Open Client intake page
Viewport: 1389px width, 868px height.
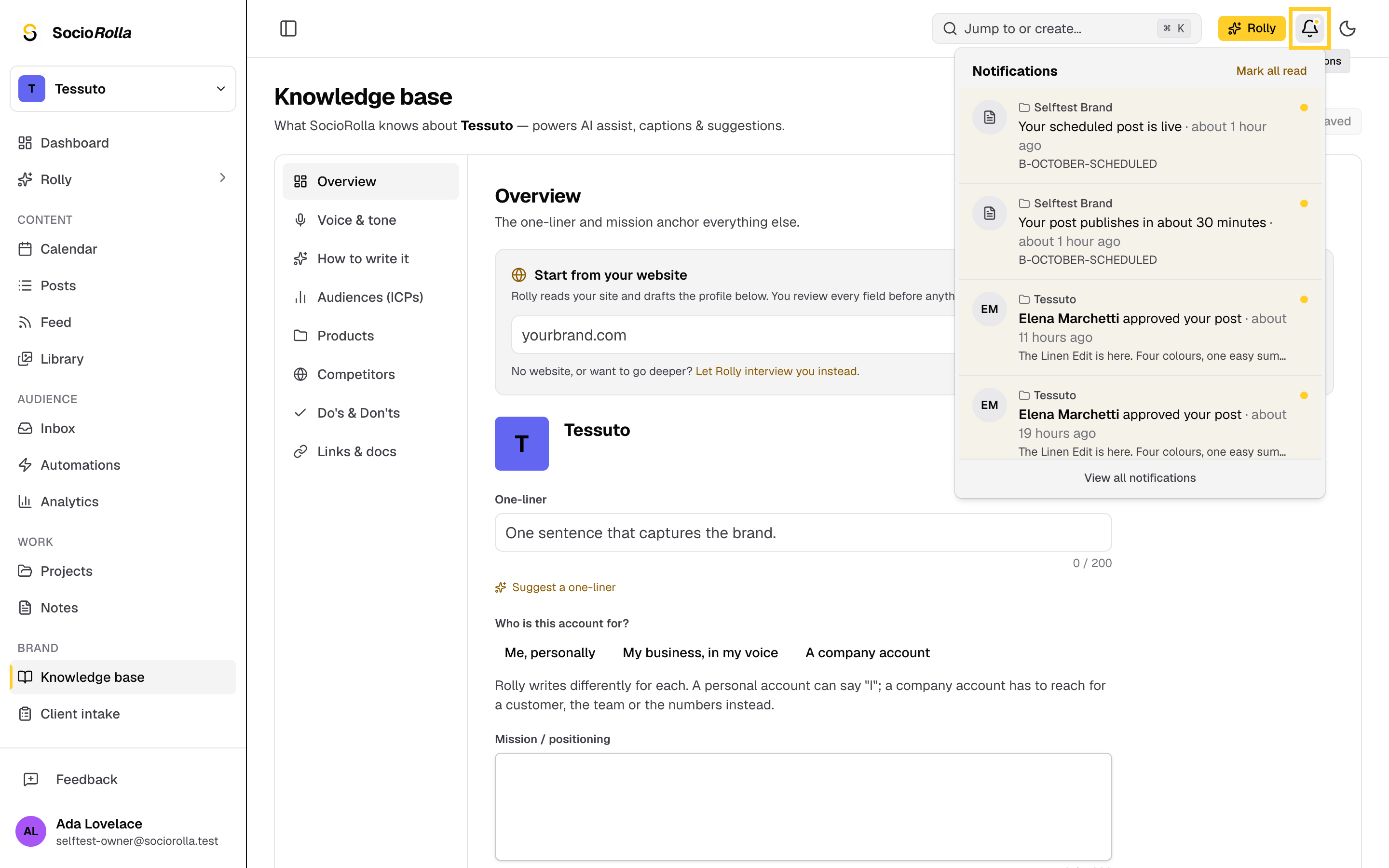(x=123, y=714)
